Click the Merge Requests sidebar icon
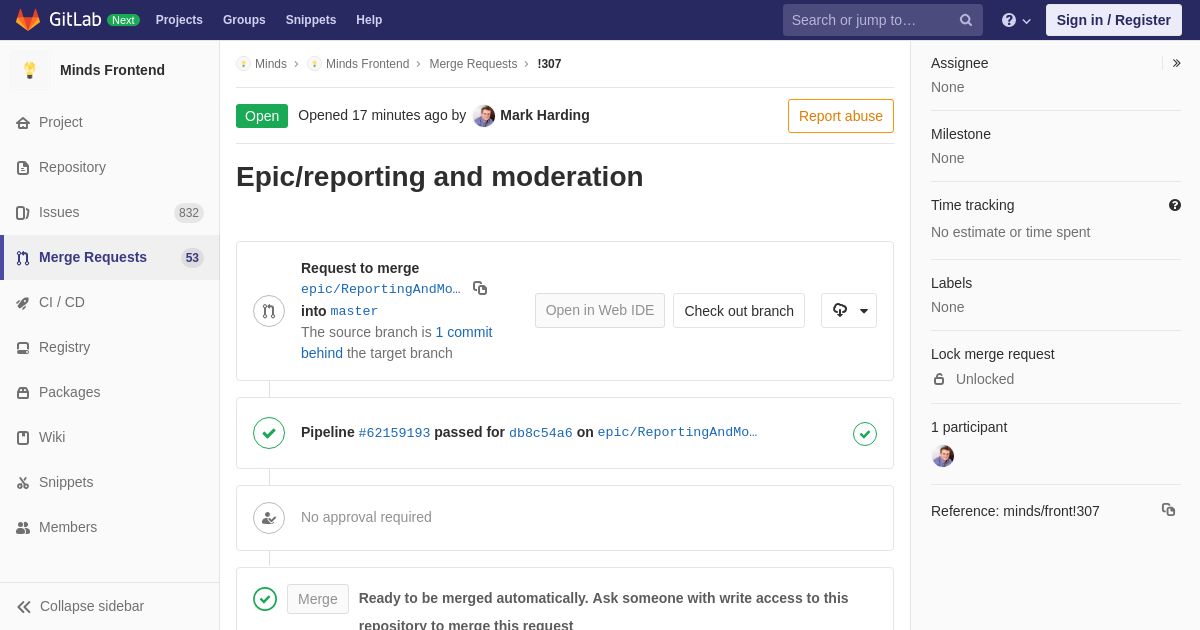 pos(23,258)
